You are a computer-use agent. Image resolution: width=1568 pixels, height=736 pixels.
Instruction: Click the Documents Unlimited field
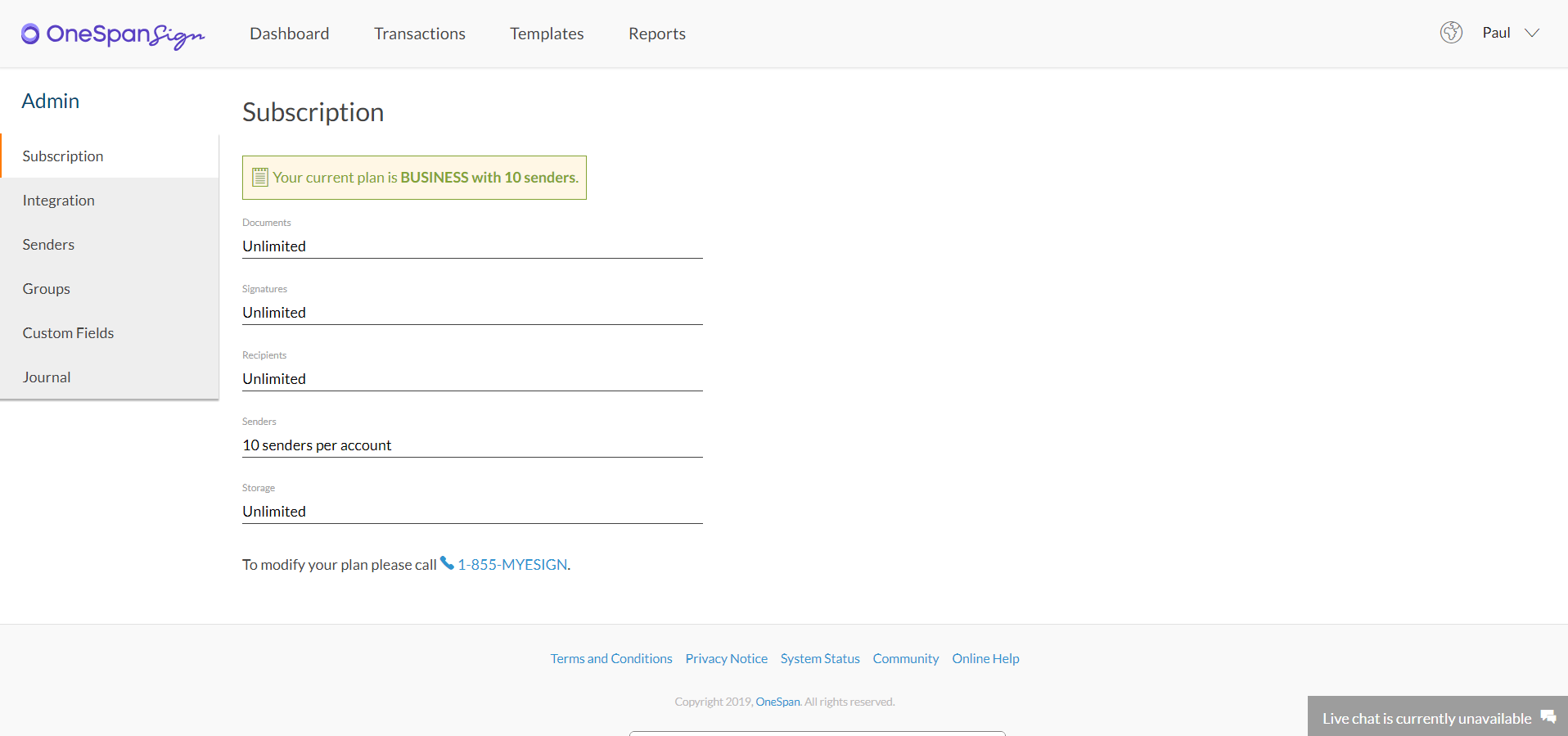tap(472, 246)
